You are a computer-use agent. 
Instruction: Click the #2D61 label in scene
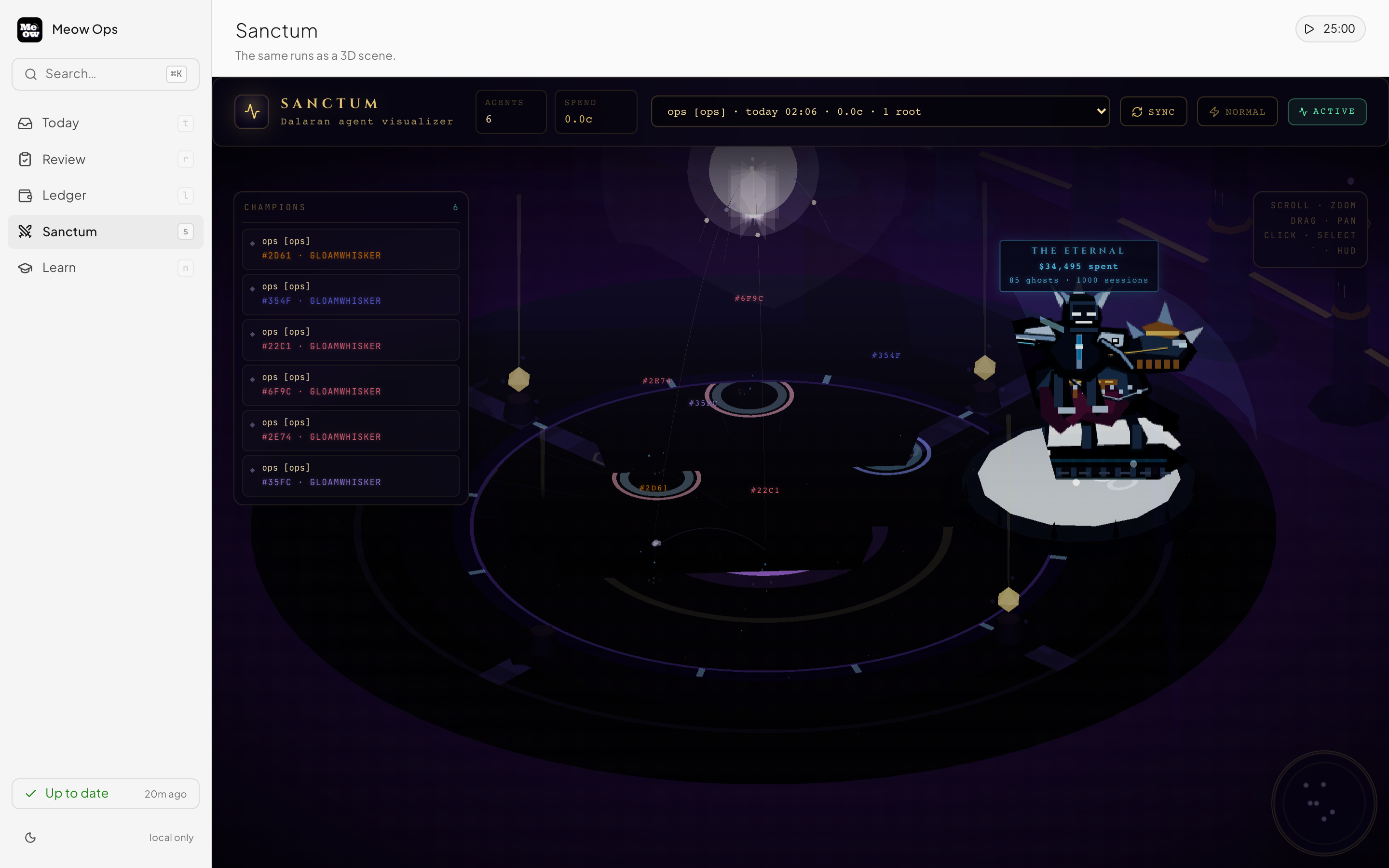click(654, 488)
